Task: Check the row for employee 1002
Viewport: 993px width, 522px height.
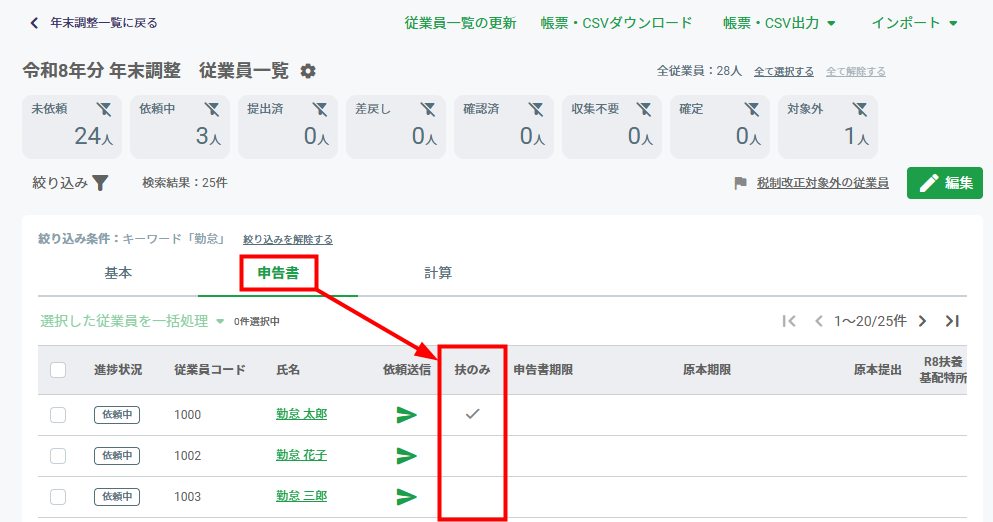Action: [58, 455]
